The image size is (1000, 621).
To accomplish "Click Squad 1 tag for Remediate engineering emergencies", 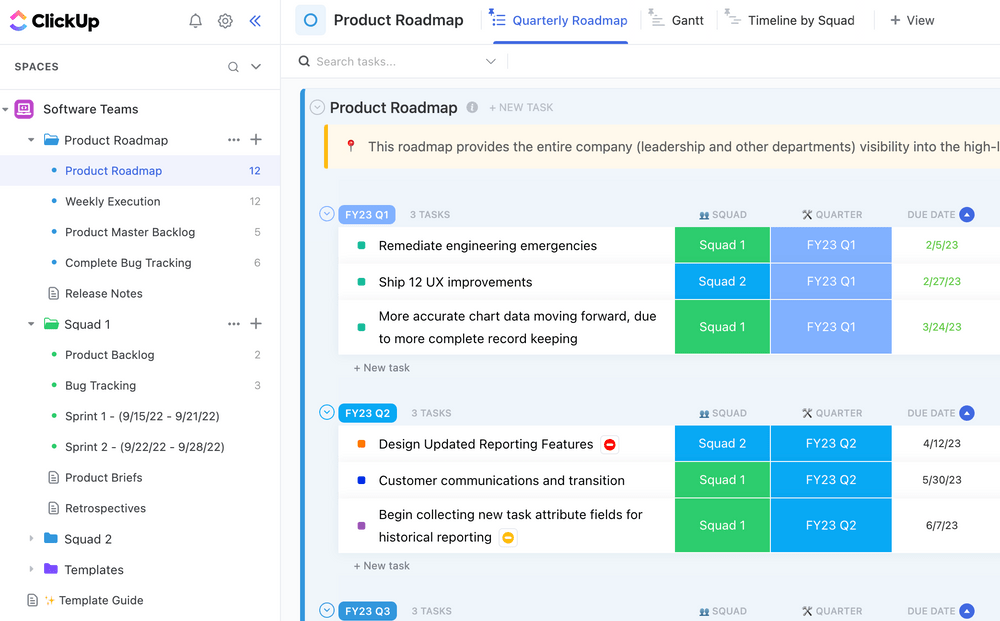I will (722, 245).
